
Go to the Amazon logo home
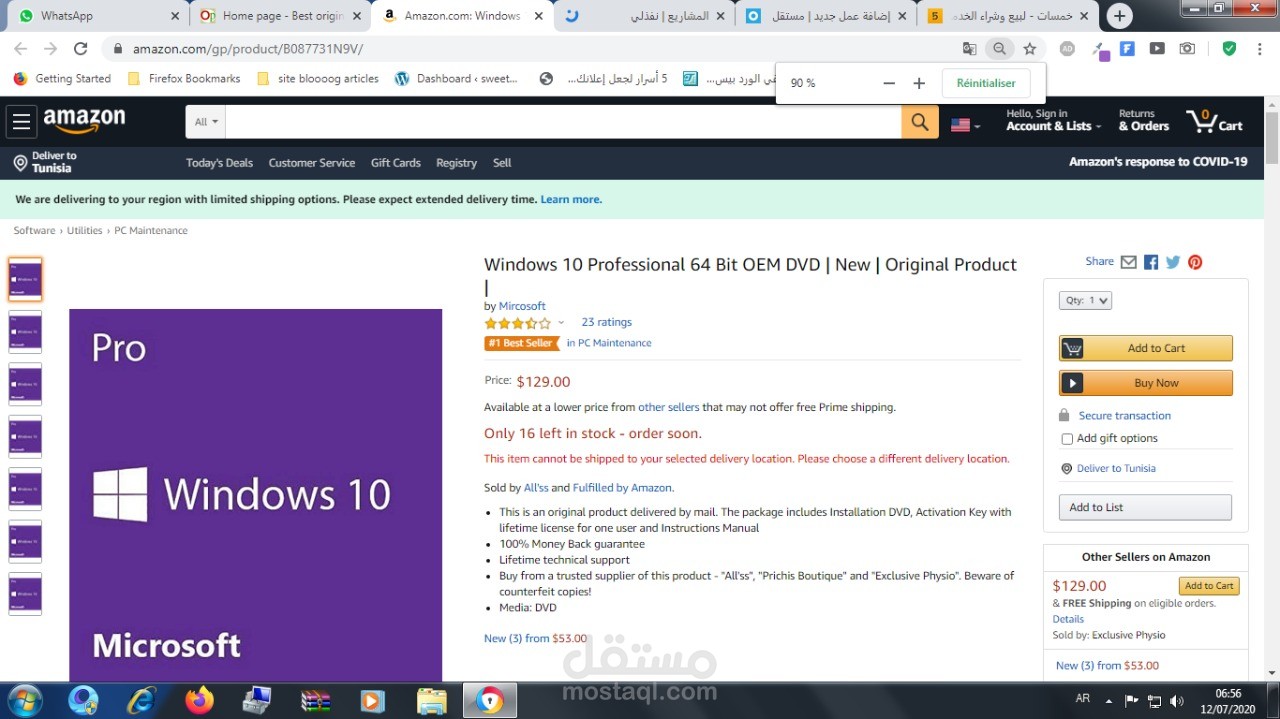point(84,121)
